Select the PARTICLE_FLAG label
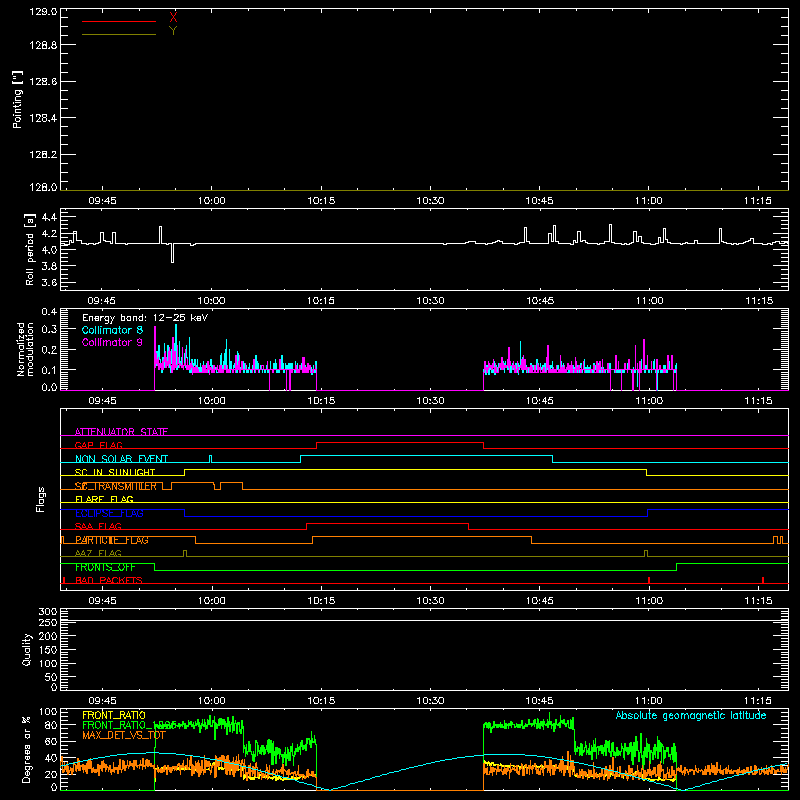This screenshot has height=800, width=800. tap(112, 540)
